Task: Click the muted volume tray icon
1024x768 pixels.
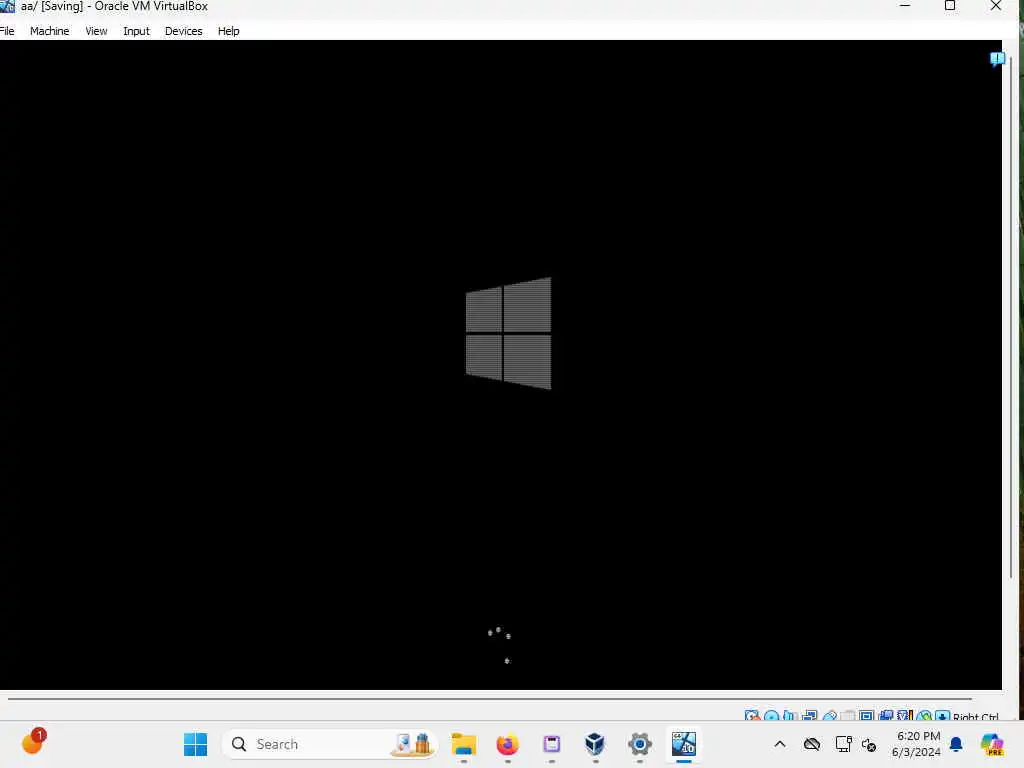Action: tap(869, 744)
